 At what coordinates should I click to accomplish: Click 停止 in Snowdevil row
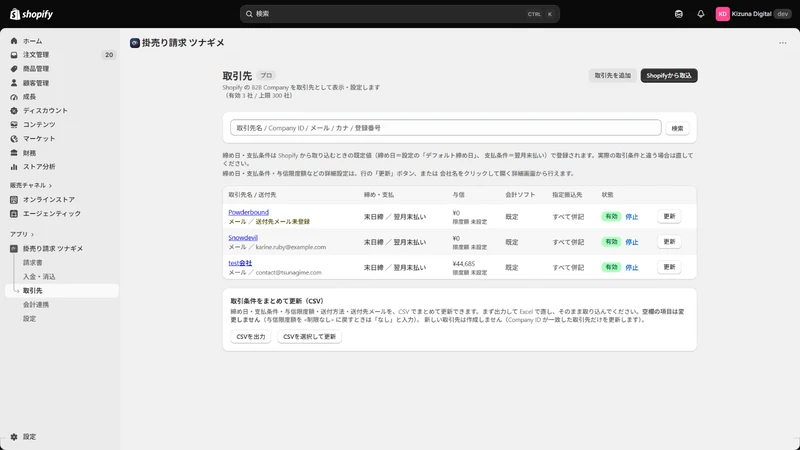pyautogui.click(x=632, y=242)
